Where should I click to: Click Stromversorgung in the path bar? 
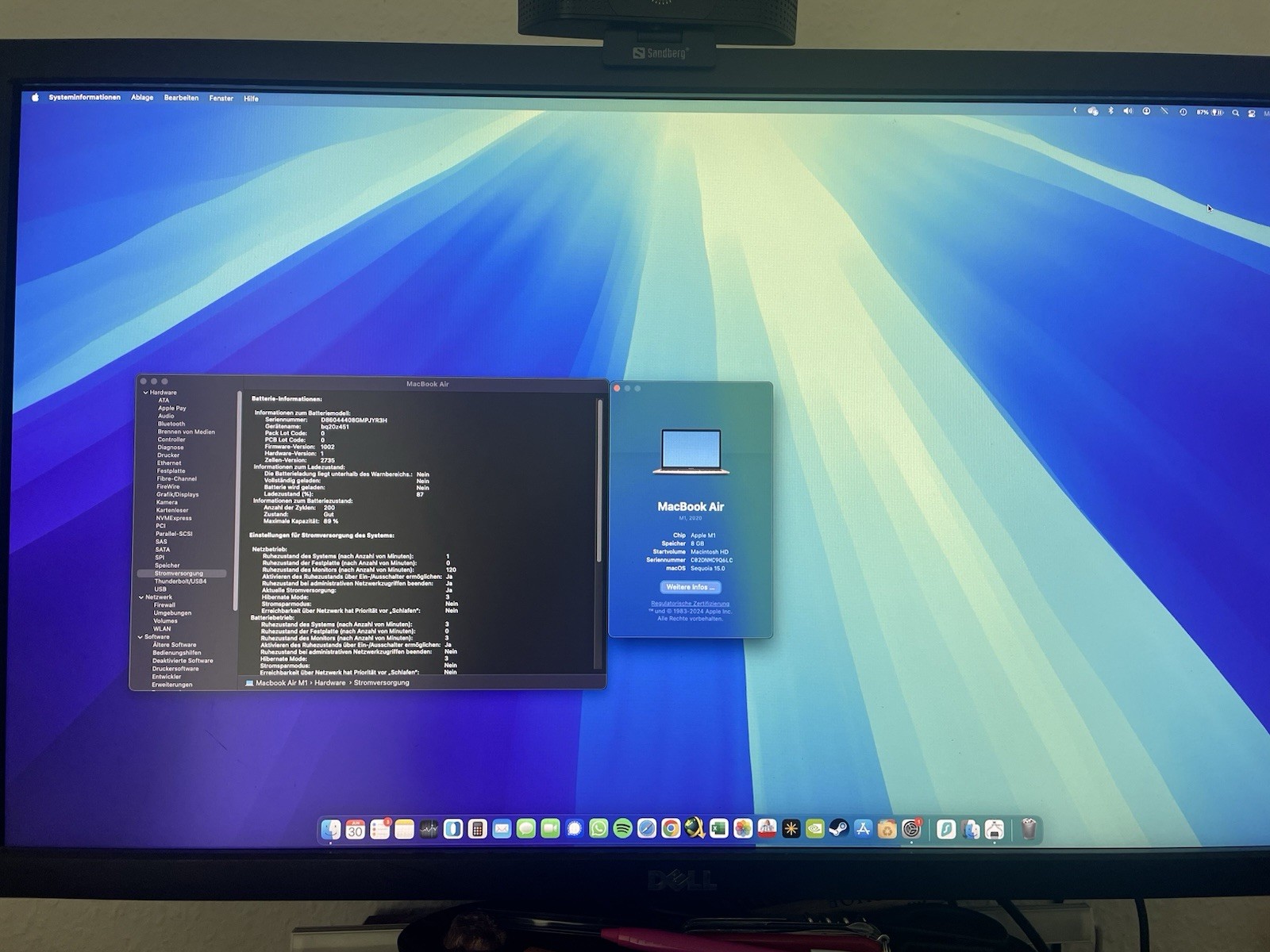(x=382, y=683)
